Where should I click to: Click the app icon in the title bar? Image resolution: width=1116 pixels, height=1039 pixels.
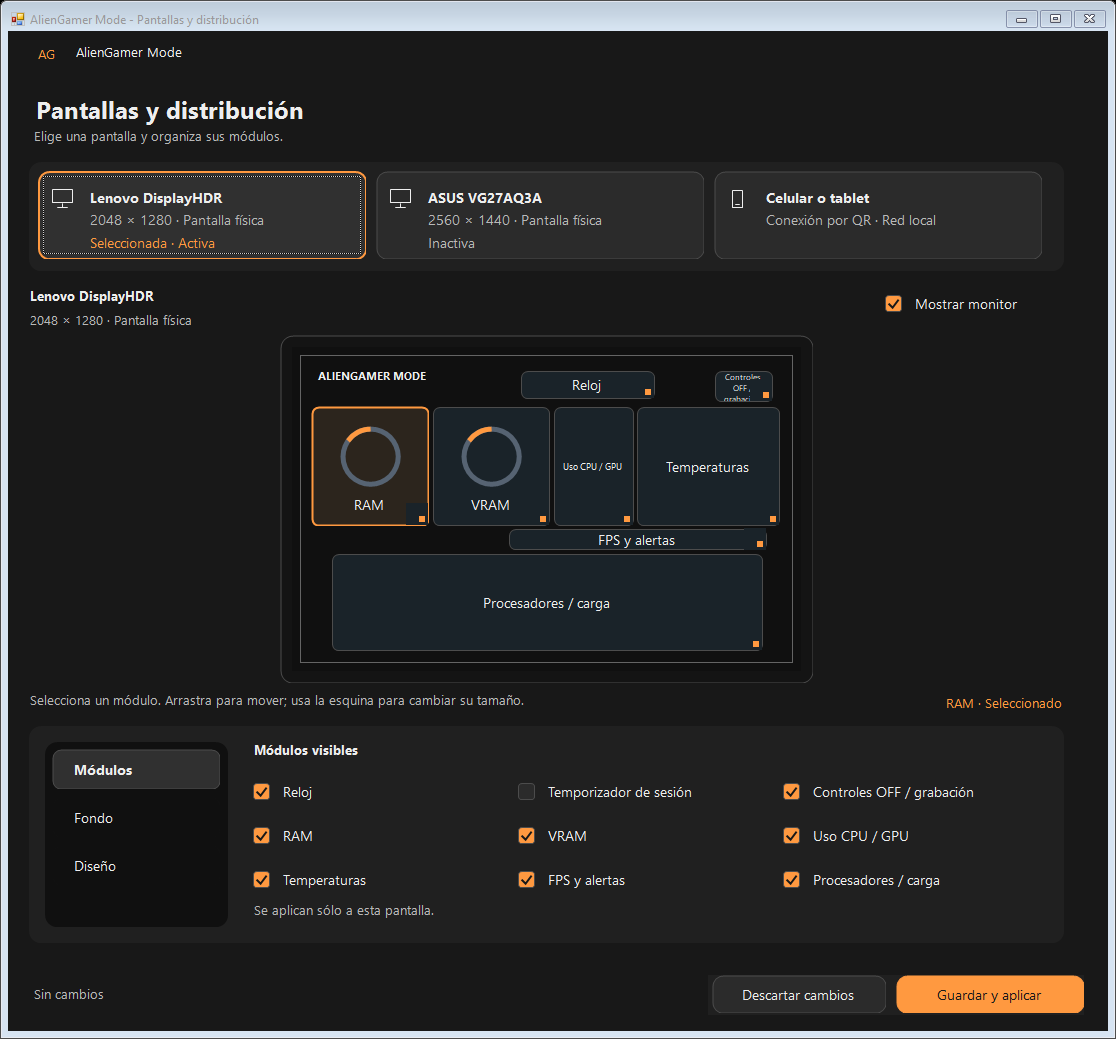pos(18,19)
